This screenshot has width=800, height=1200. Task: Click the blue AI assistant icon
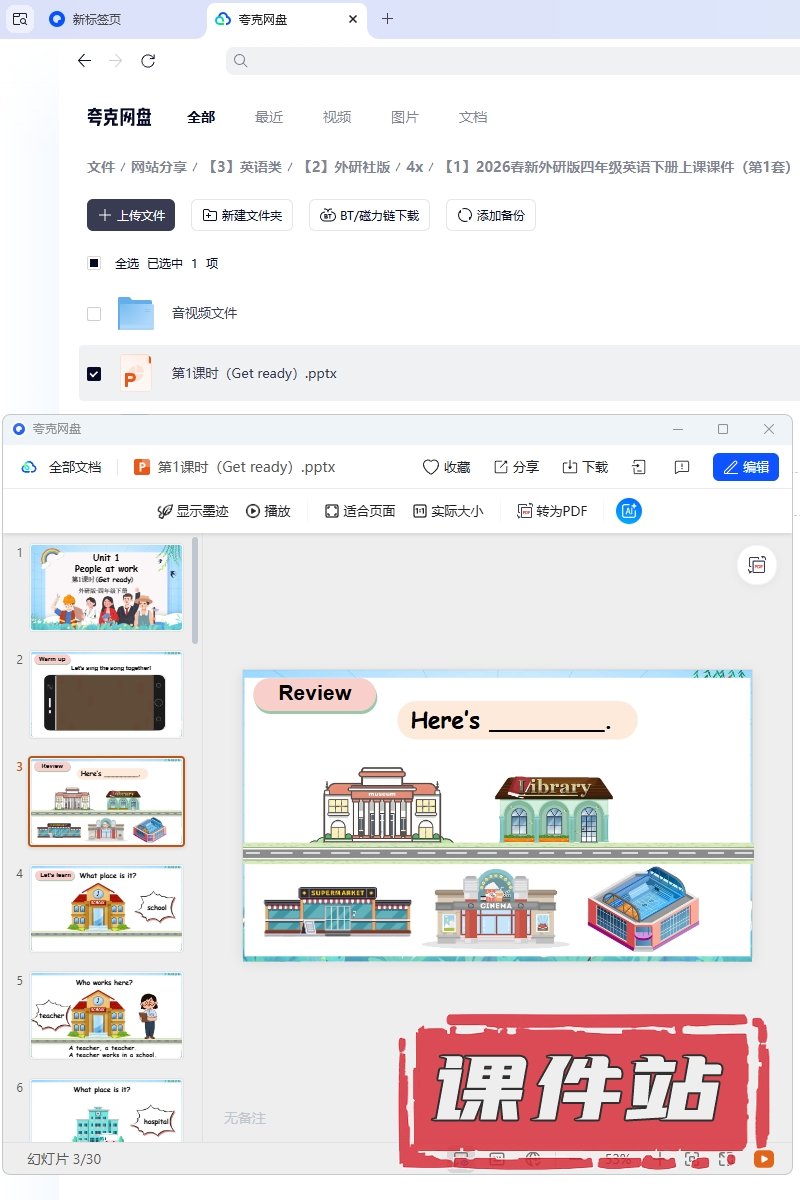[x=629, y=511]
